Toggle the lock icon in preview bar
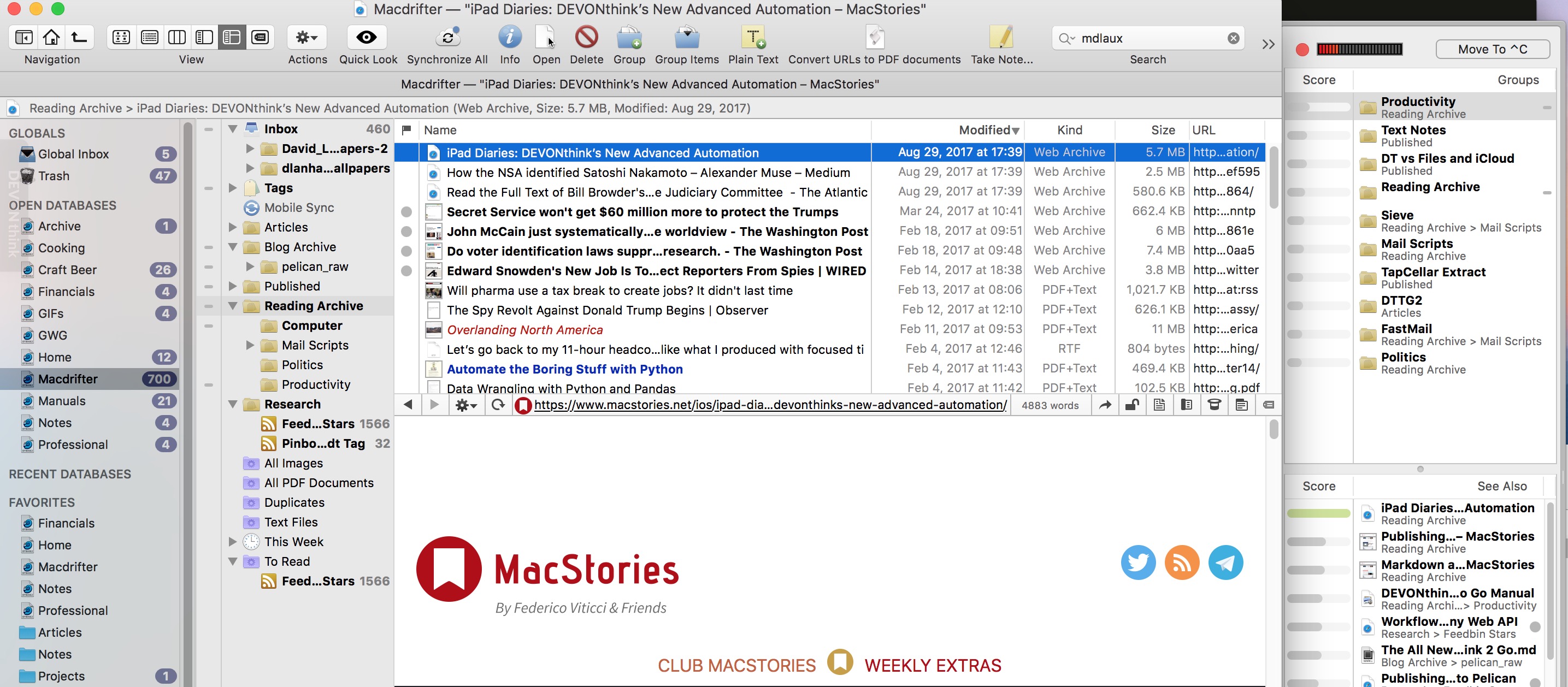 point(1131,405)
